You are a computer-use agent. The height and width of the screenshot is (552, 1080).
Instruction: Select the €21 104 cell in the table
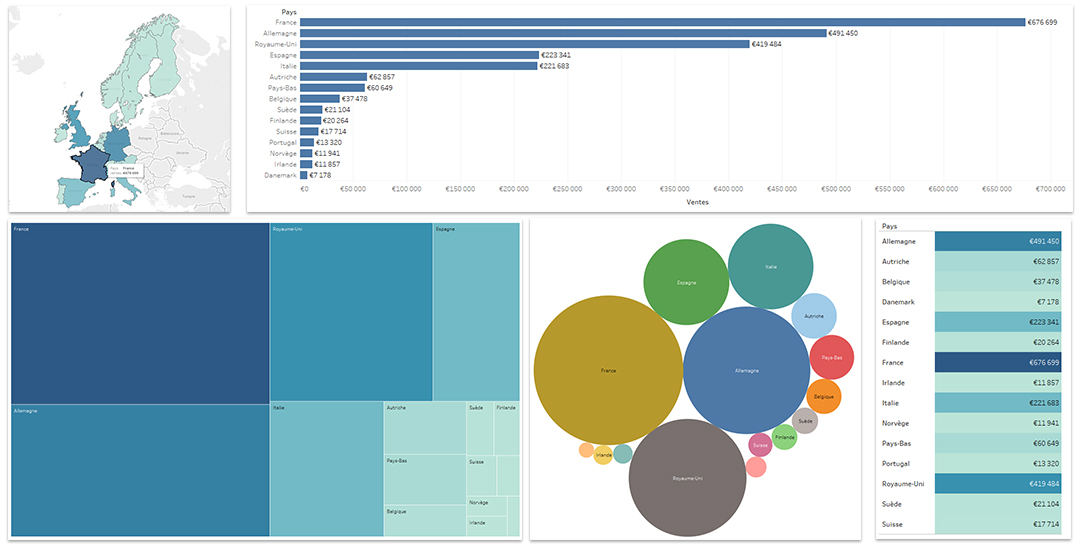[998, 504]
